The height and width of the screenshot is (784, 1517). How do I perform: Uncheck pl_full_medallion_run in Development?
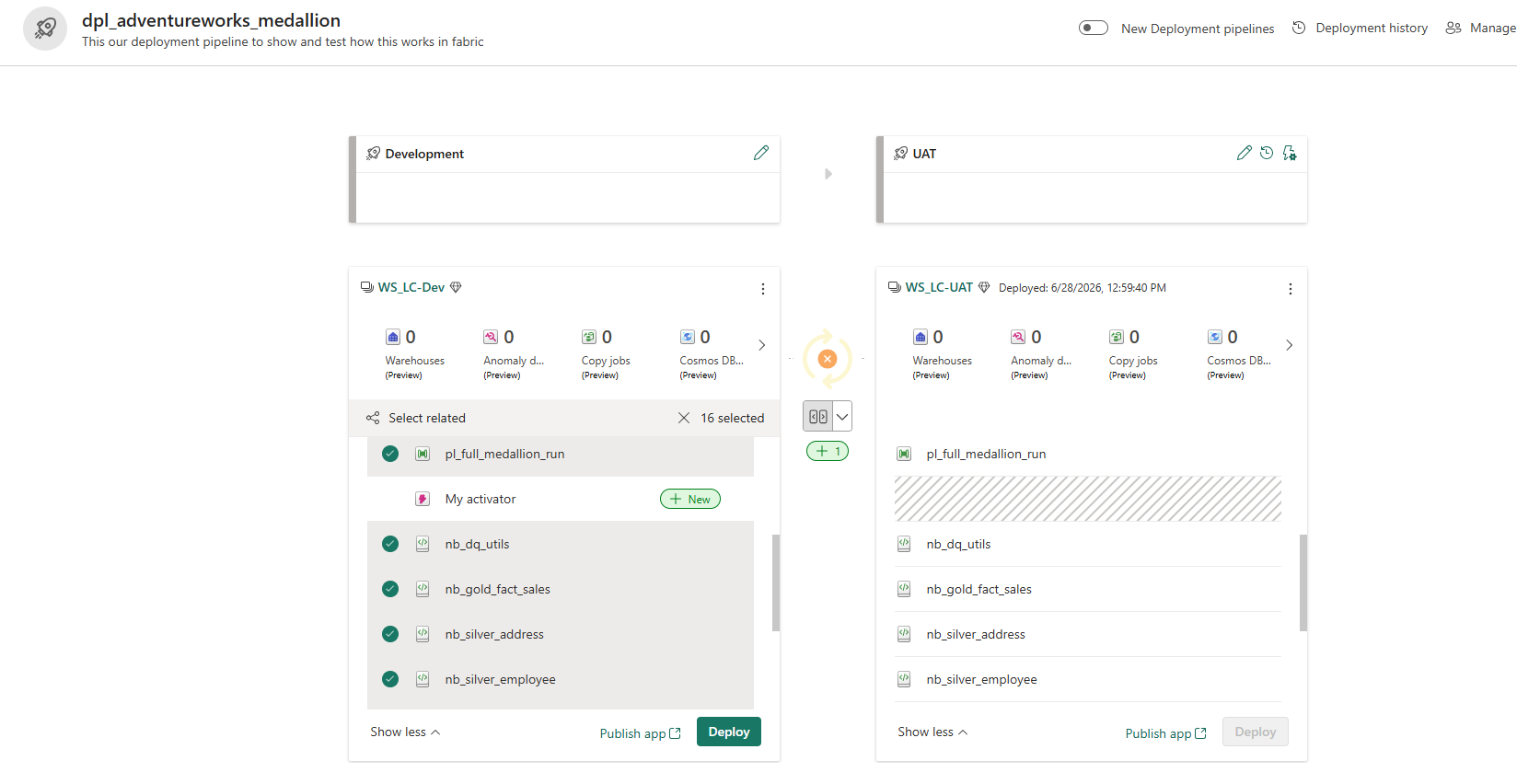(390, 454)
